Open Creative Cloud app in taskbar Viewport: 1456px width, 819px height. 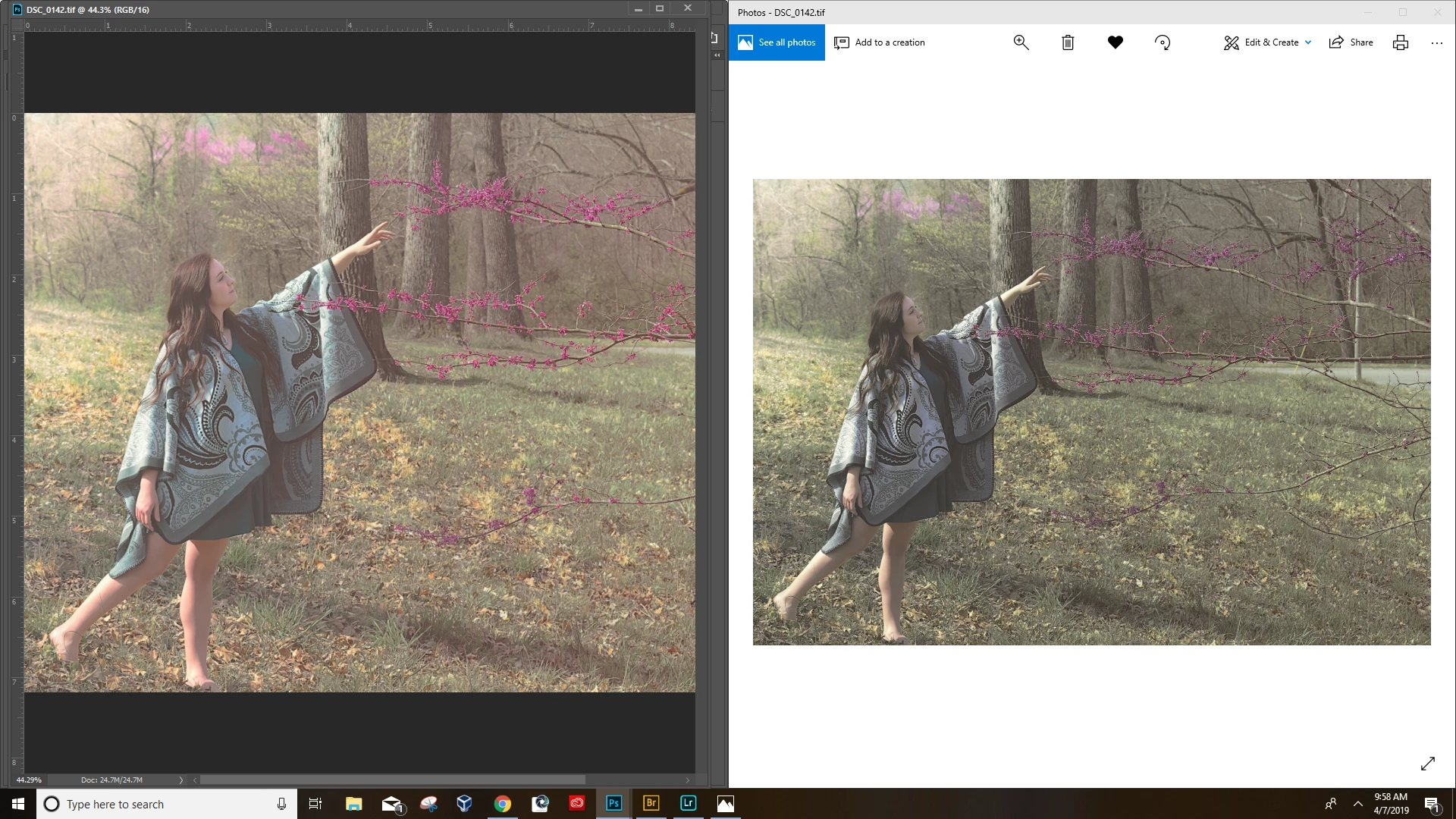pyautogui.click(x=577, y=803)
